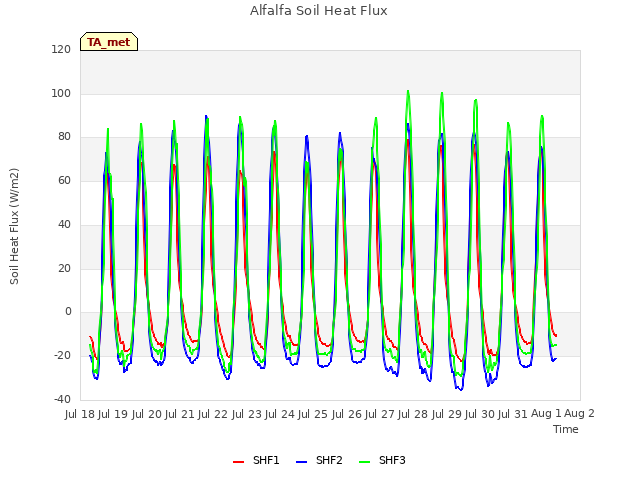Click the Jul 25 x-axis tick label
The width and height of the screenshot is (640, 480).
313,414
